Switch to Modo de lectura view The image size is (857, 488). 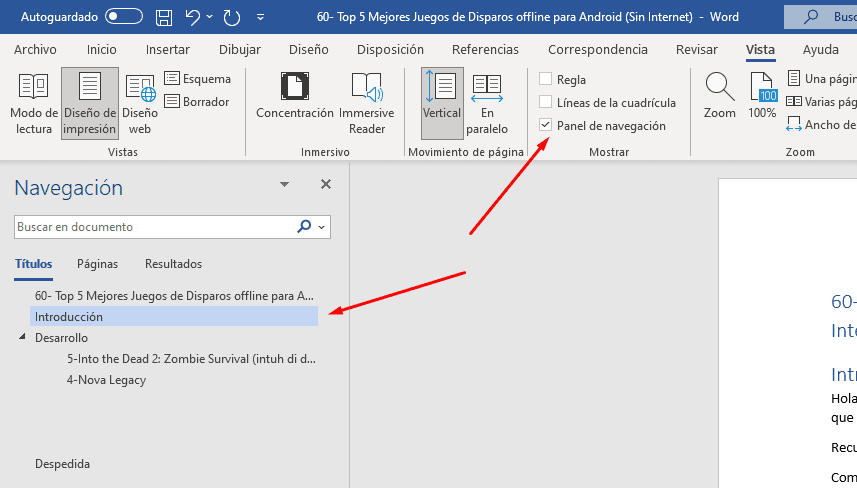coord(34,103)
